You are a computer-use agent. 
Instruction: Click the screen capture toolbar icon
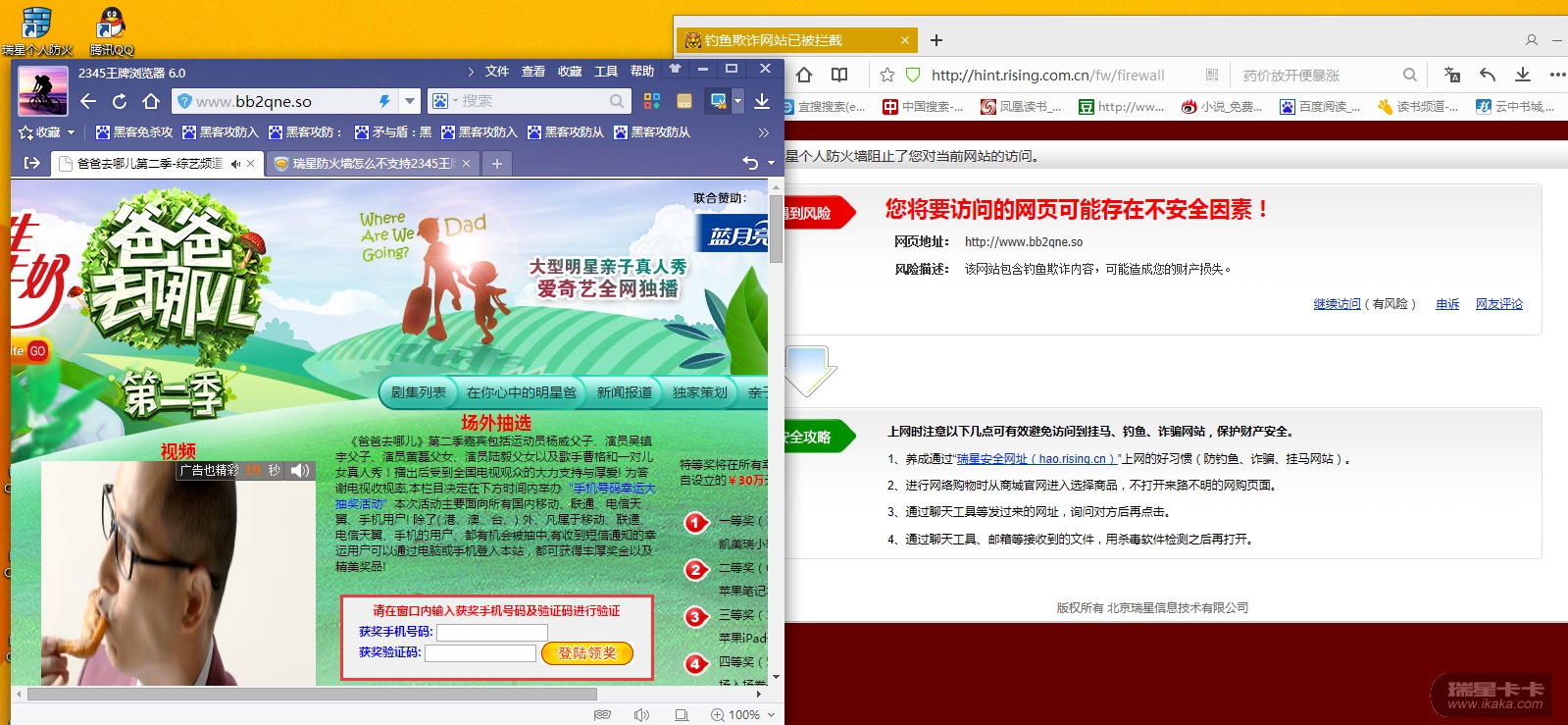click(x=719, y=101)
